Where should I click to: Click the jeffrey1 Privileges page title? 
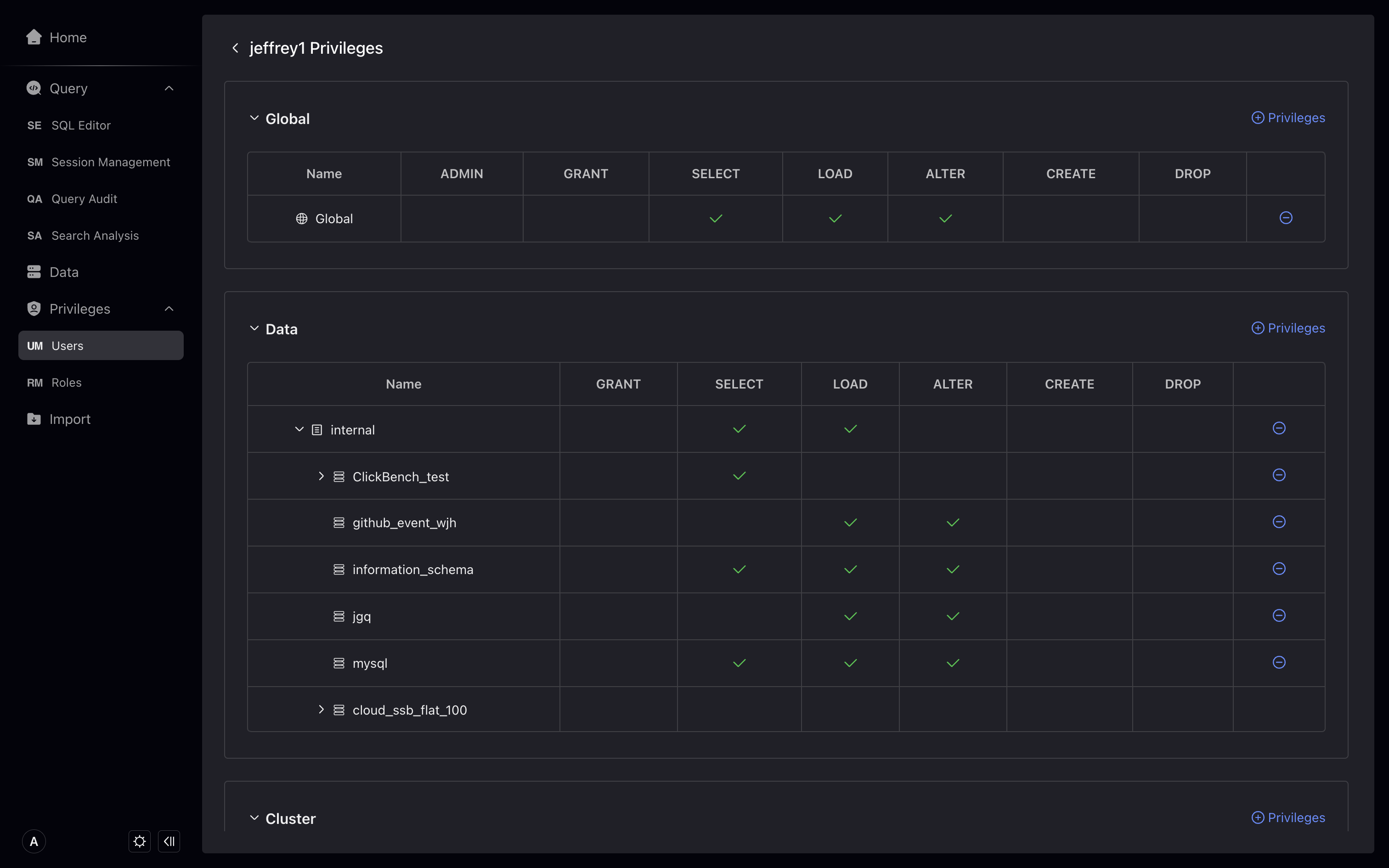316,48
